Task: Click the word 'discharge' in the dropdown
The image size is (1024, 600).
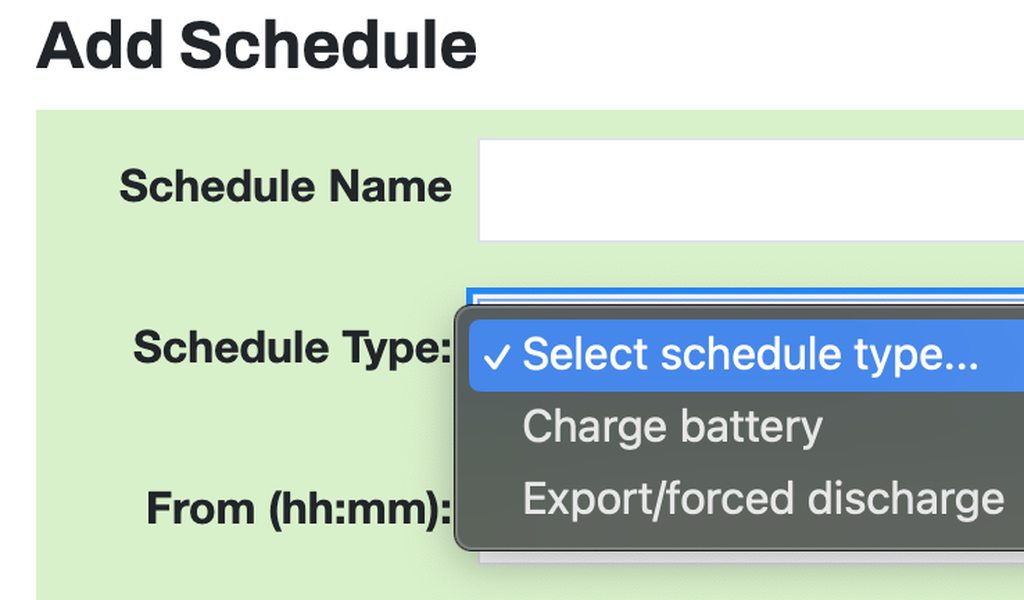Action: coord(905,498)
